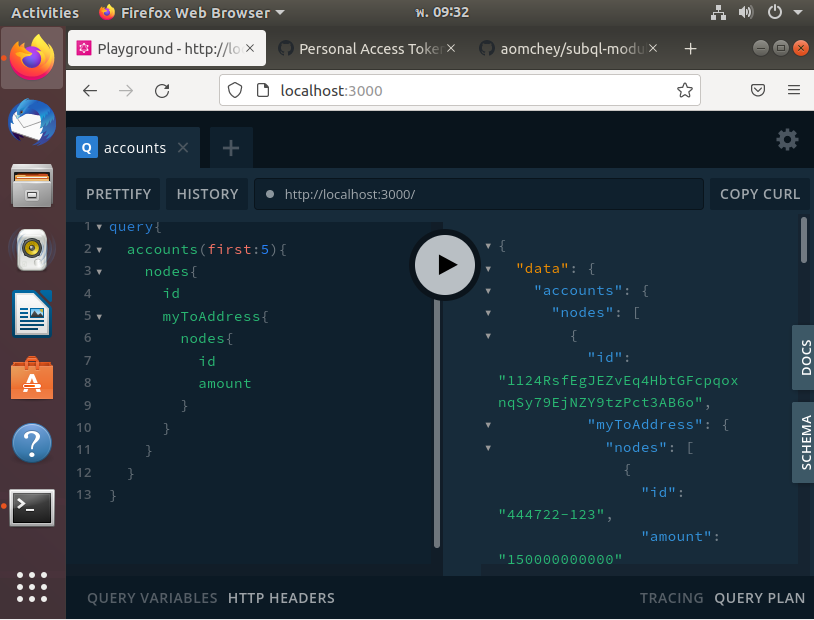Open Show Applications grid in the dock
Screen dimensions: 814x620
(31, 588)
